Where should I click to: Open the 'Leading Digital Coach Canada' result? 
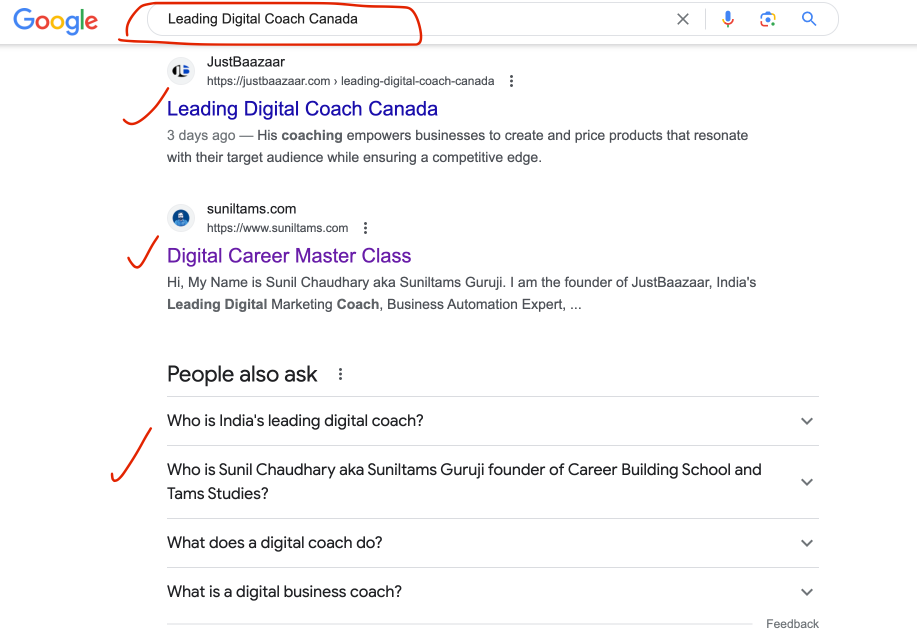302,108
